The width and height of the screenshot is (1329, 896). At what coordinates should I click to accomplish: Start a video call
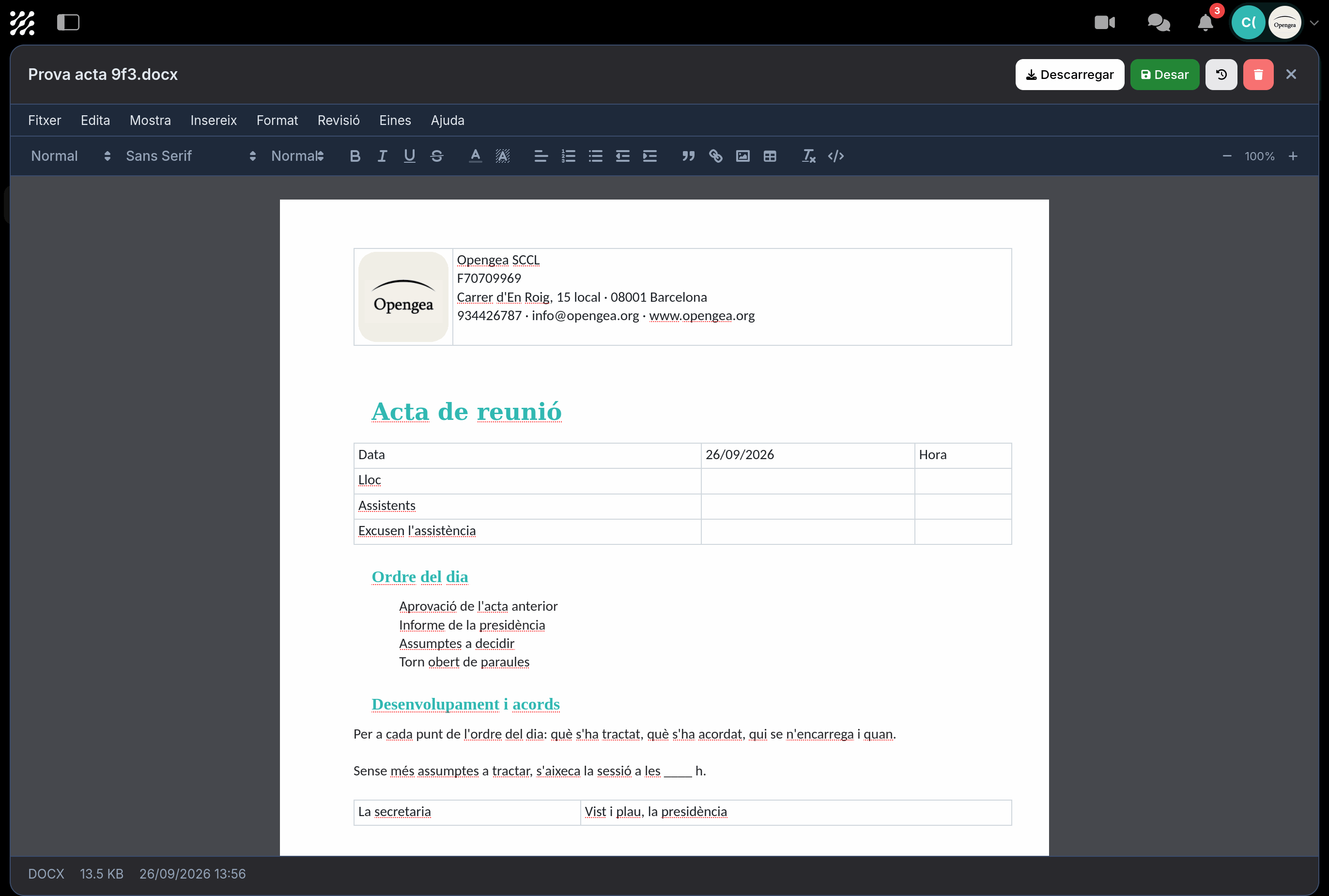[1104, 22]
